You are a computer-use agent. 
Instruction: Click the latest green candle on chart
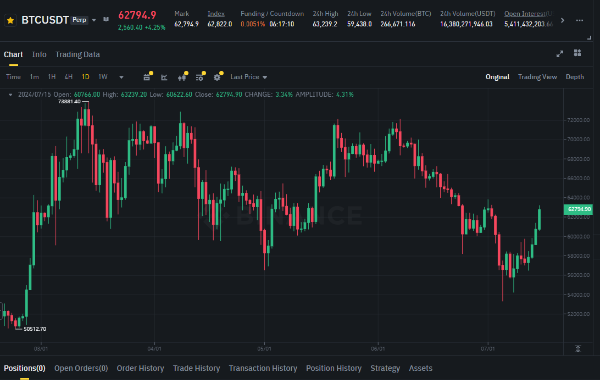tap(540, 220)
